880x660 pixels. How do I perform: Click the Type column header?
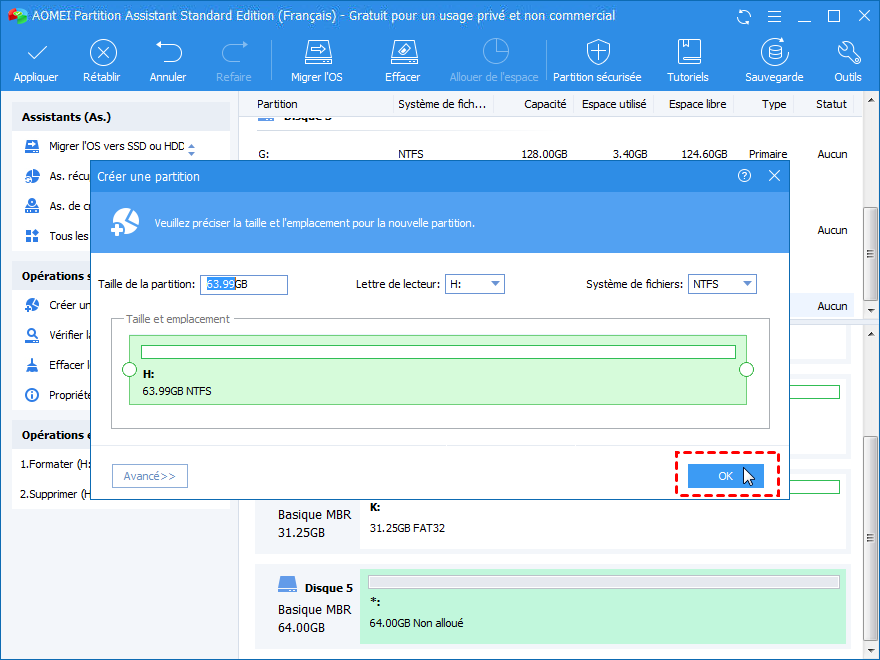pyautogui.click(x=774, y=104)
